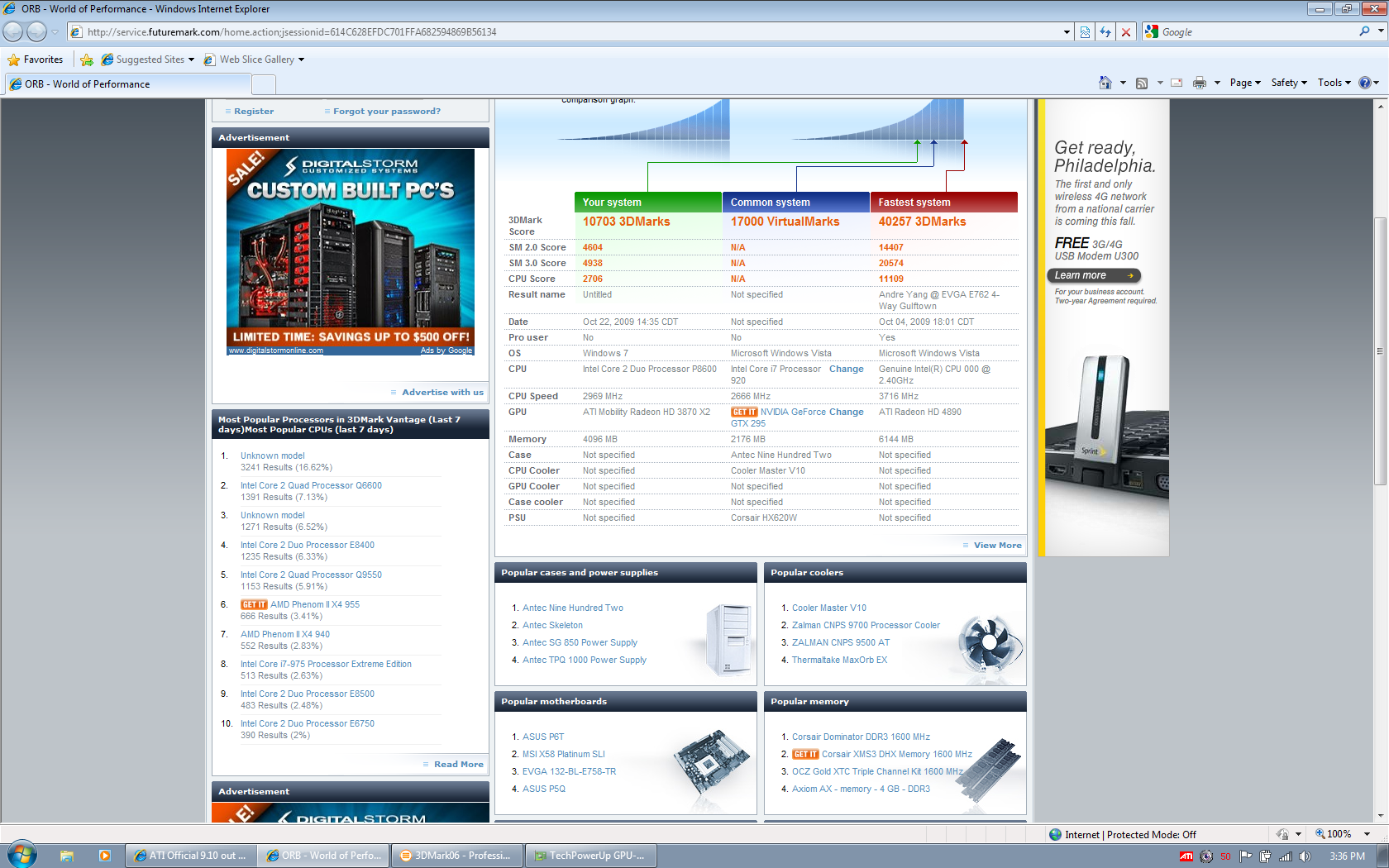The image size is (1389, 868).
Task: Open Corsair Dominator DDR3 1600 MHz link
Action: point(861,737)
